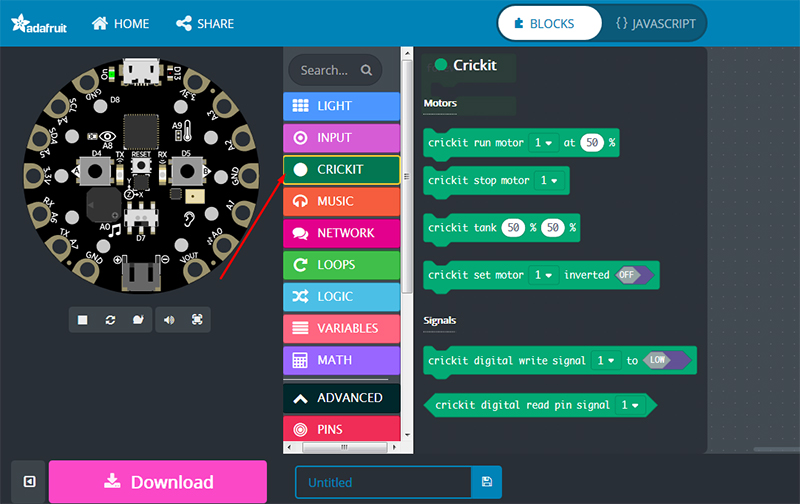Open motor number dropdown in run motor block
This screenshot has width=800, height=504.
[543, 143]
